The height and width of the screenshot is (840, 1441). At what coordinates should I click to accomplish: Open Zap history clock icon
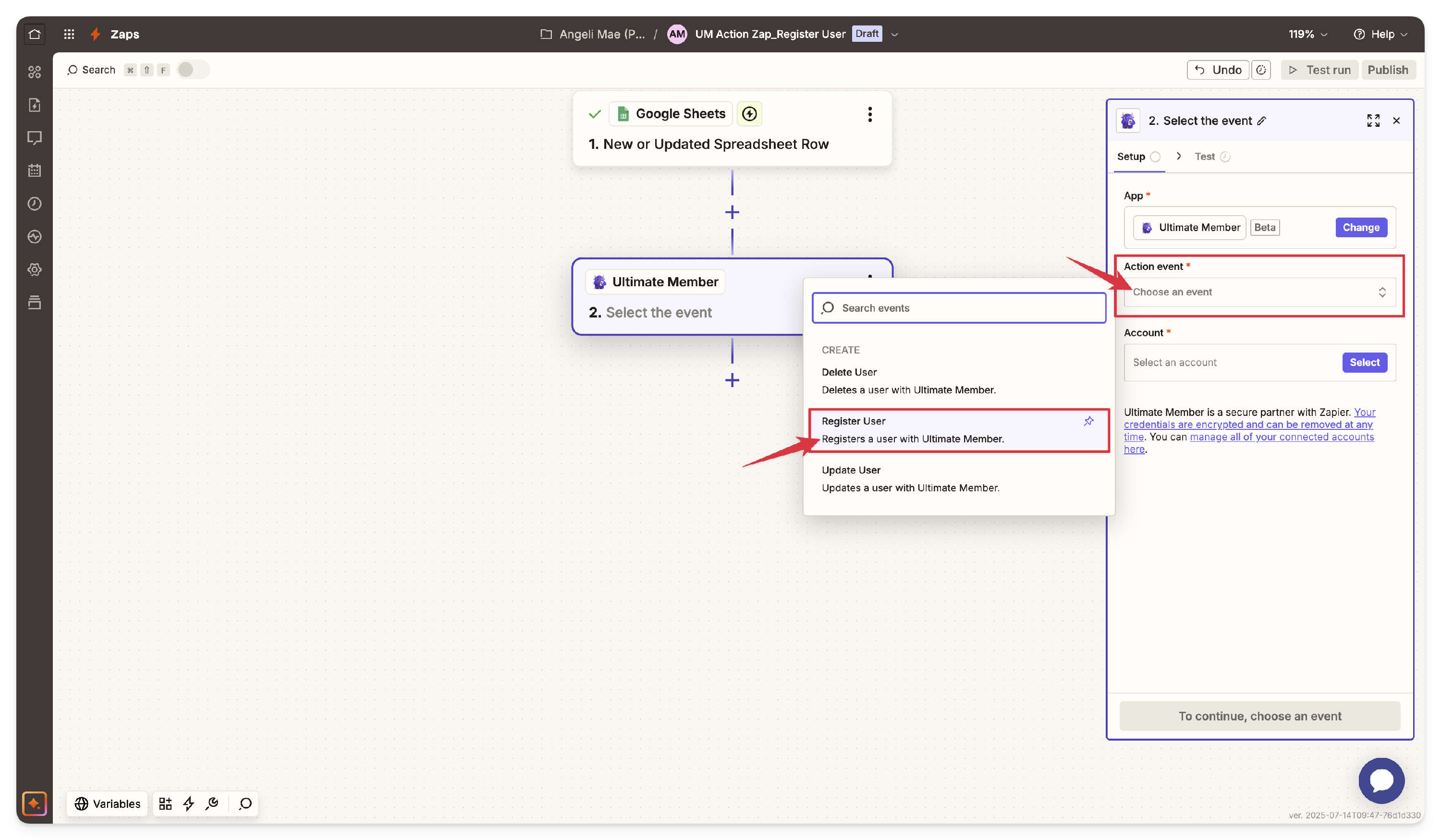[x=35, y=204]
